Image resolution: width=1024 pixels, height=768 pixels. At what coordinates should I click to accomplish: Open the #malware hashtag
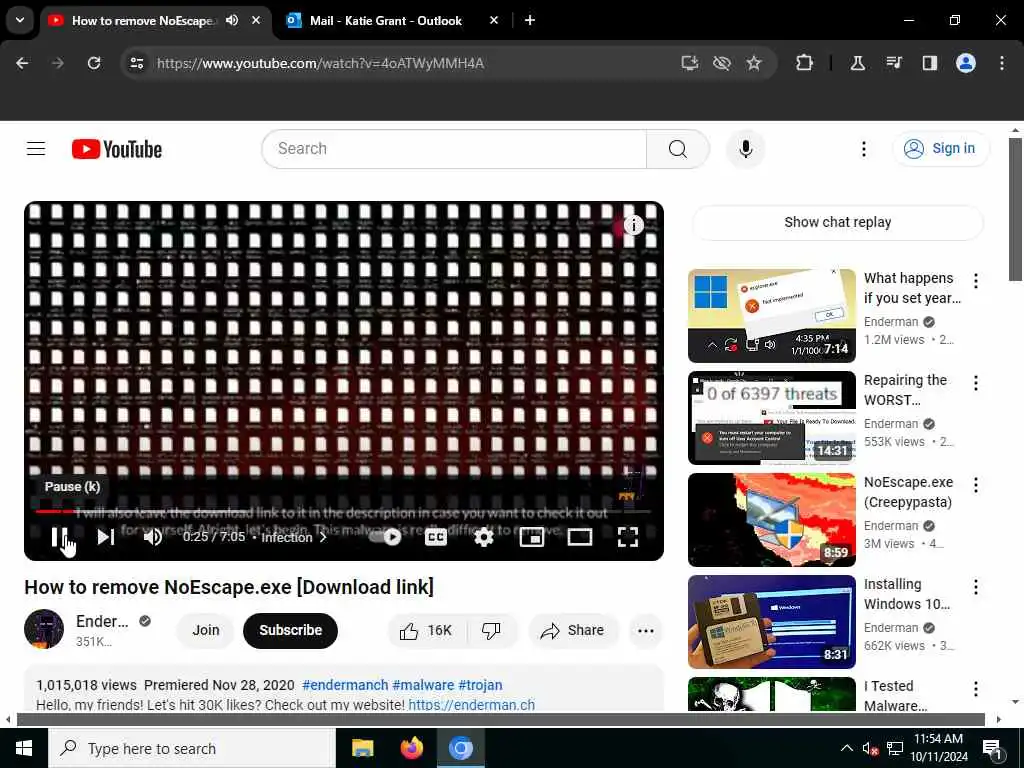tap(423, 685)
